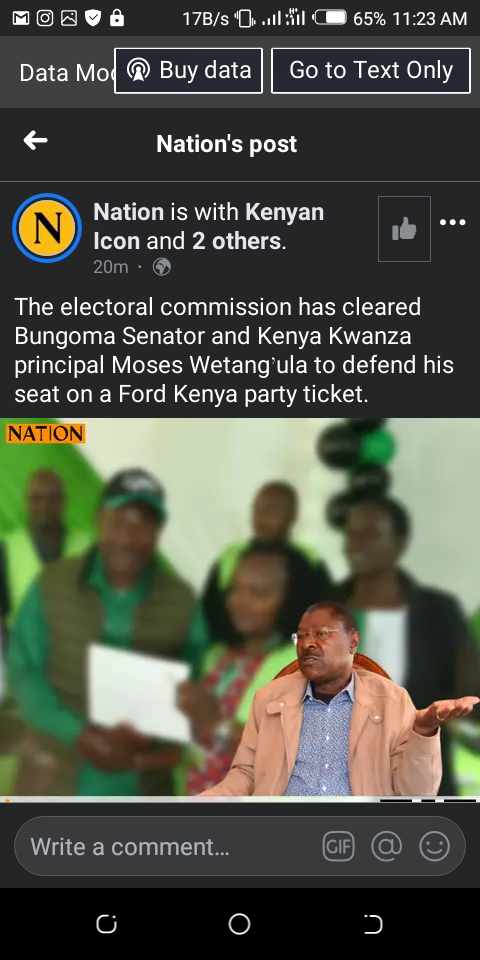
Task: Play the Wetang'ula video thumbnail
Action: click(x=240, y=606)
